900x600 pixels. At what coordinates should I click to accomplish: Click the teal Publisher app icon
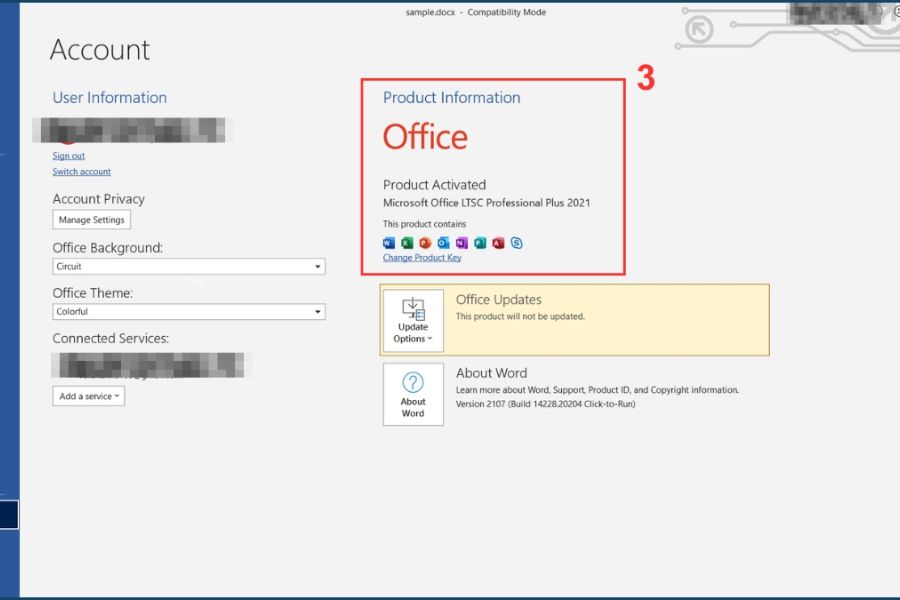click(480, 243)
